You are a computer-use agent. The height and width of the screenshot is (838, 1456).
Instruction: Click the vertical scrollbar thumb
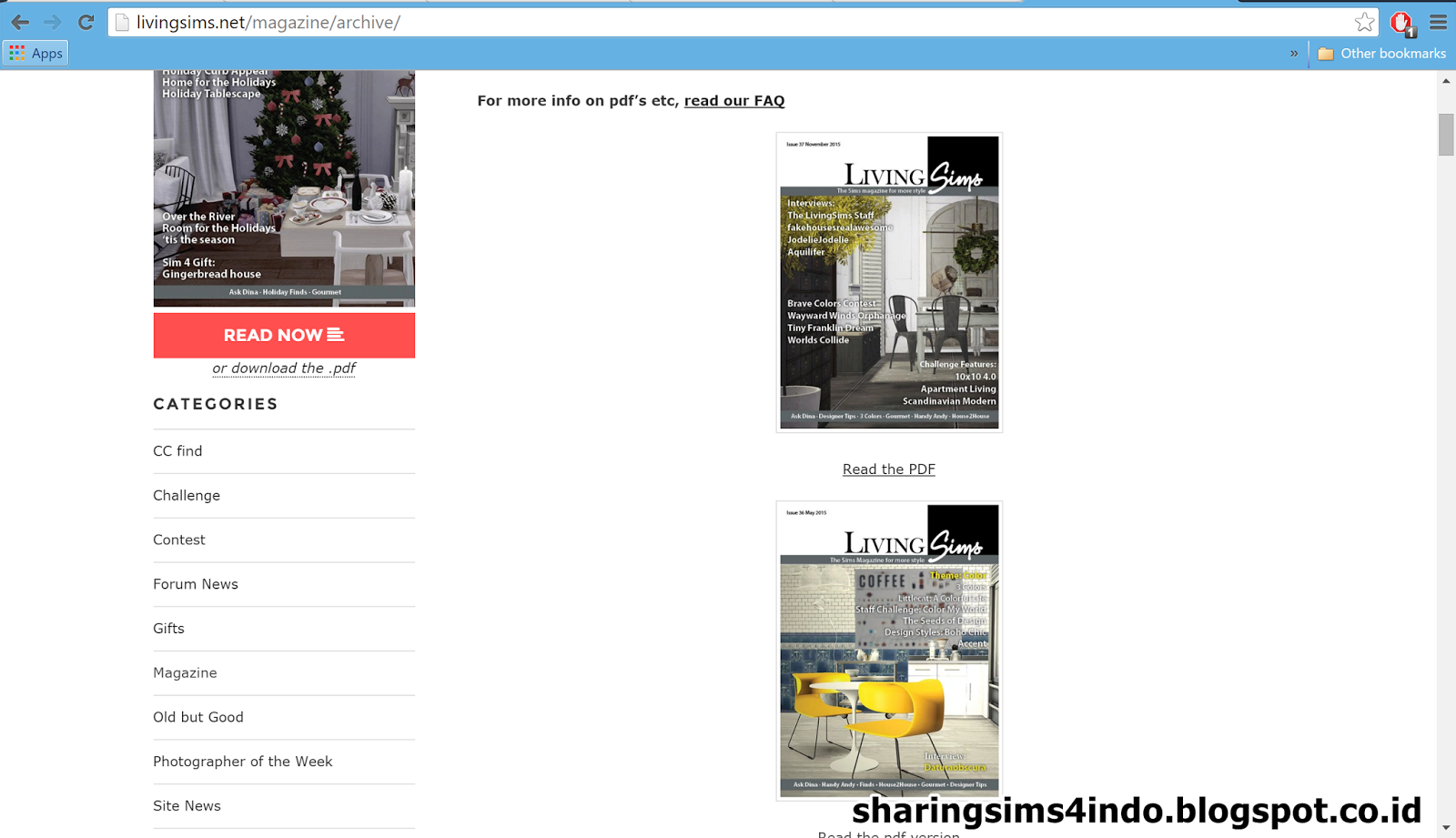tap(1446, 135)
